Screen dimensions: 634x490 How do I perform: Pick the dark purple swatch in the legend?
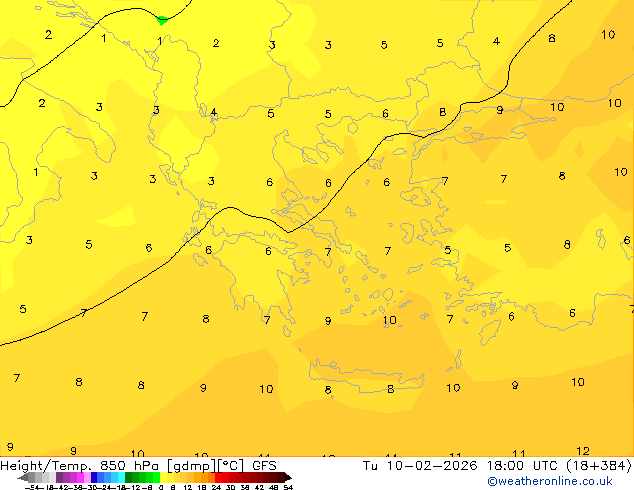tap(59, 477)
